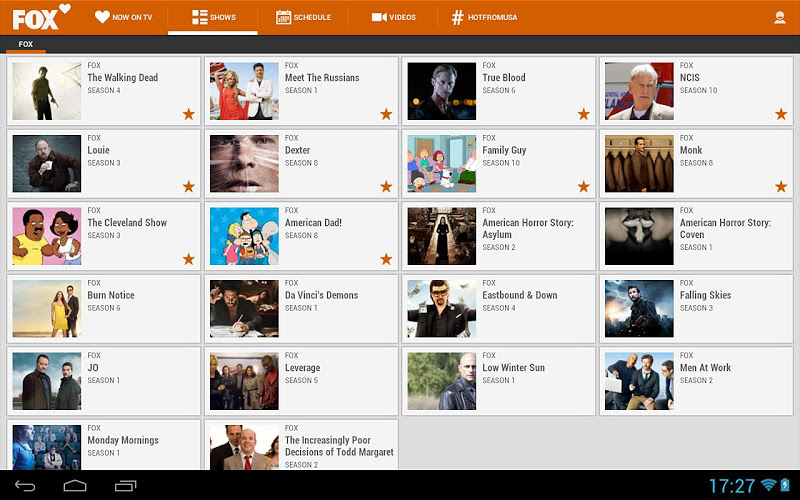Tap the Wi-Fi status icon
Image resolution: width=800 pixels, height=500 pixels.
[x=768, y=484]
